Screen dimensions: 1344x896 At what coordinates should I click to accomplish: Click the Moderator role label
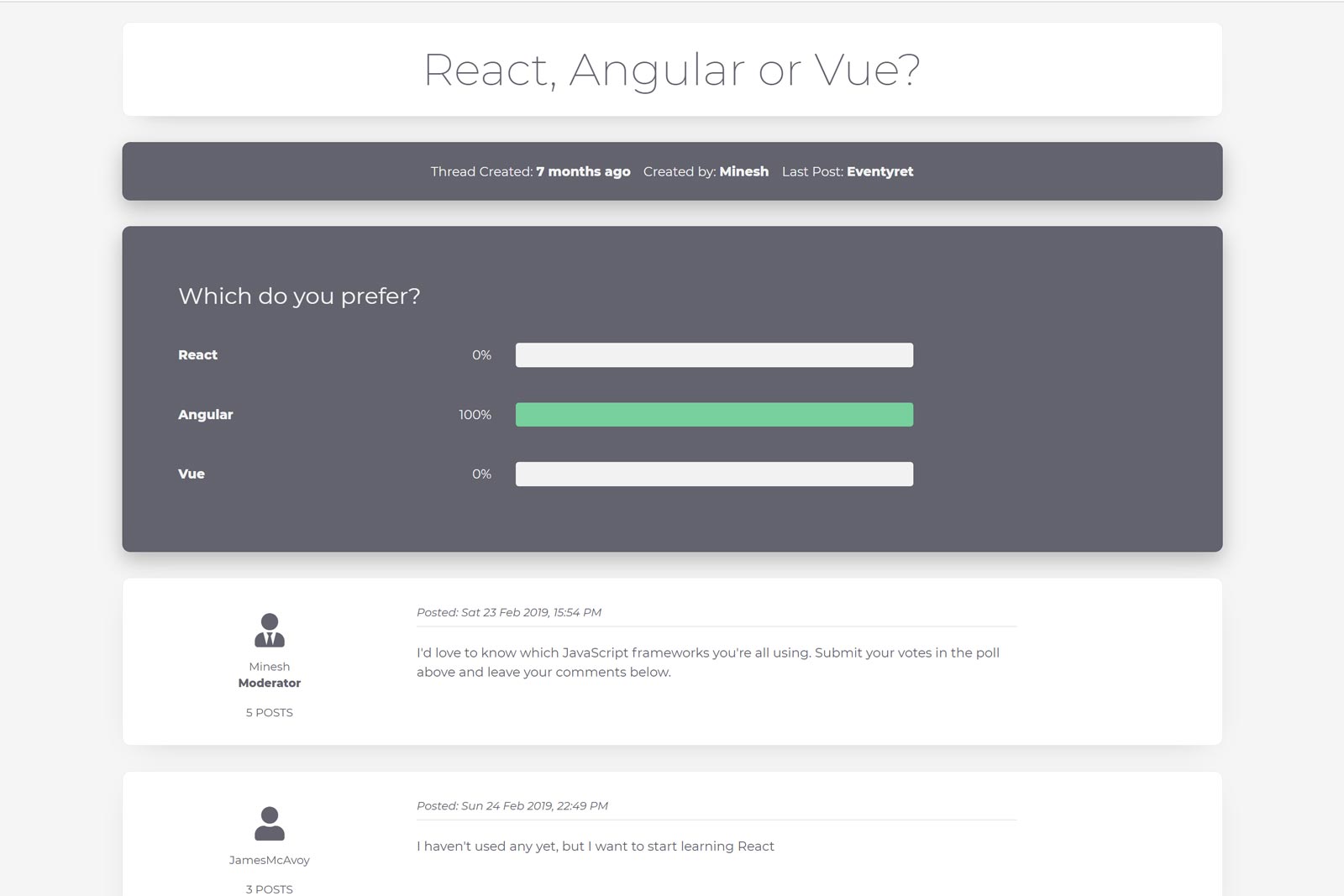269,684
